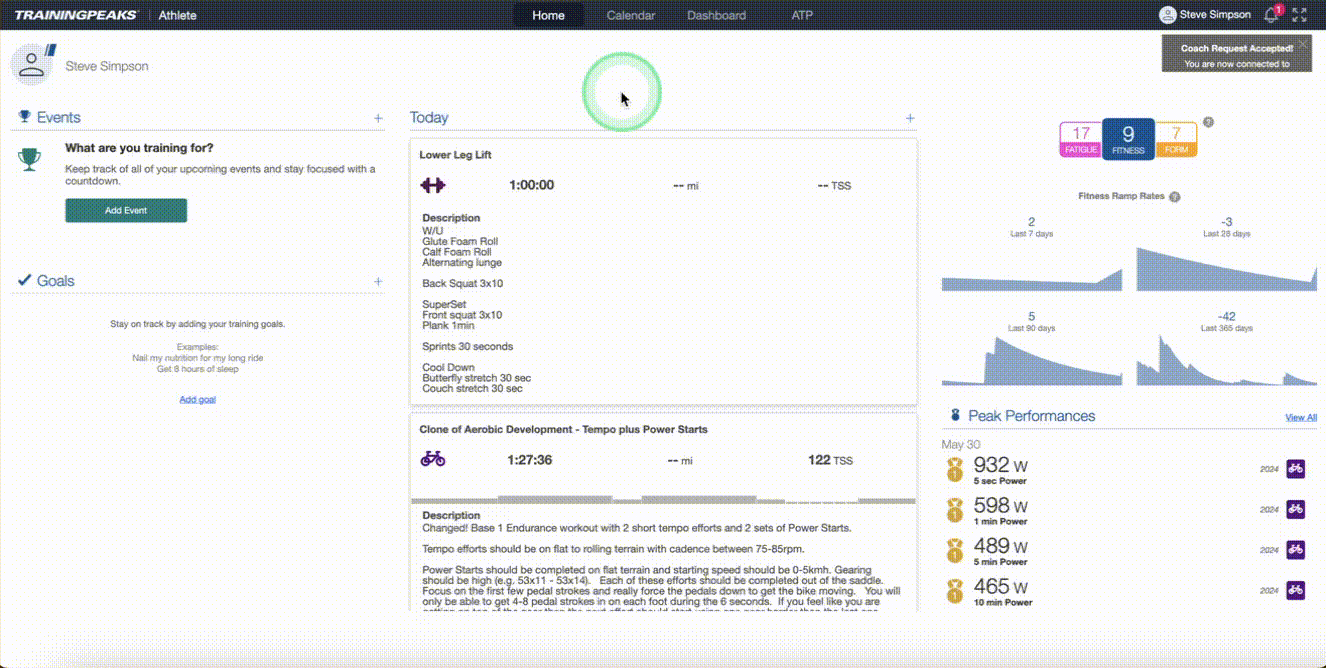Toggle the Form badge
This screenshot has width=1326, height=668.
(1176, 136)
